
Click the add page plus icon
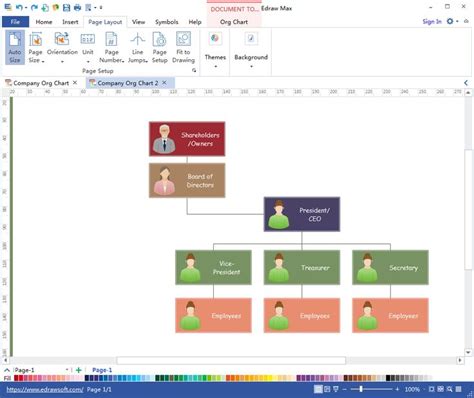click(79, 370)
